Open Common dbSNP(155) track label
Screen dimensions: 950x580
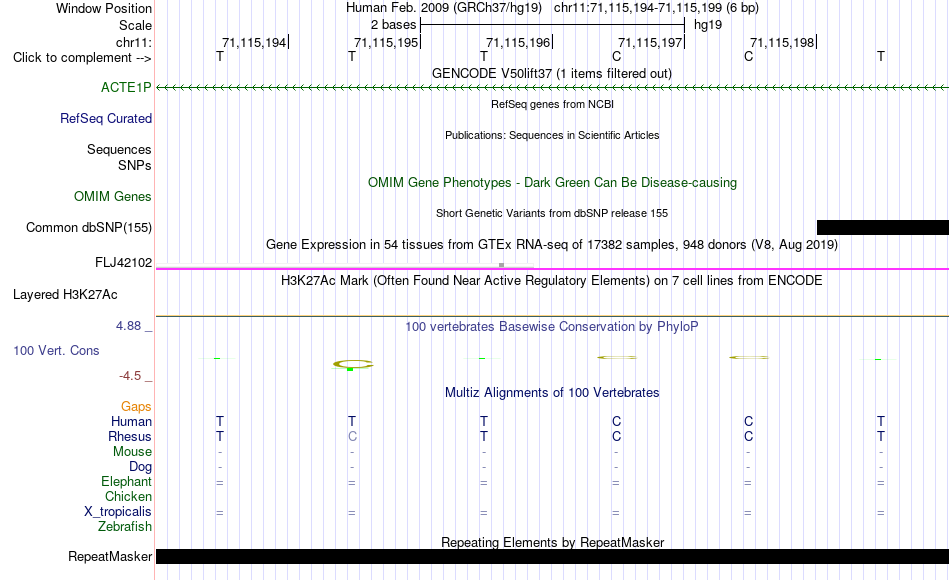click(x=89, y=227)
